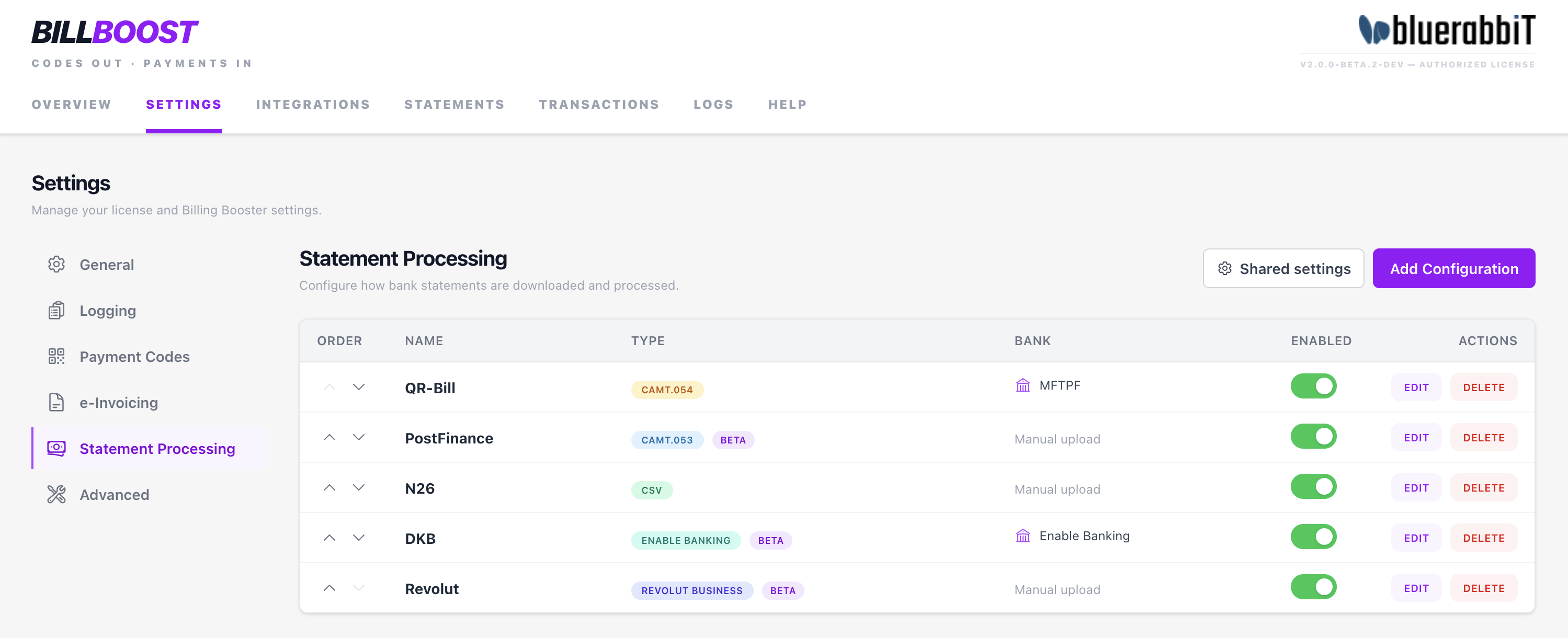This screenshot has width=1568, height=638.
Task: Open the Transactions tab
Action: [599, 105]
